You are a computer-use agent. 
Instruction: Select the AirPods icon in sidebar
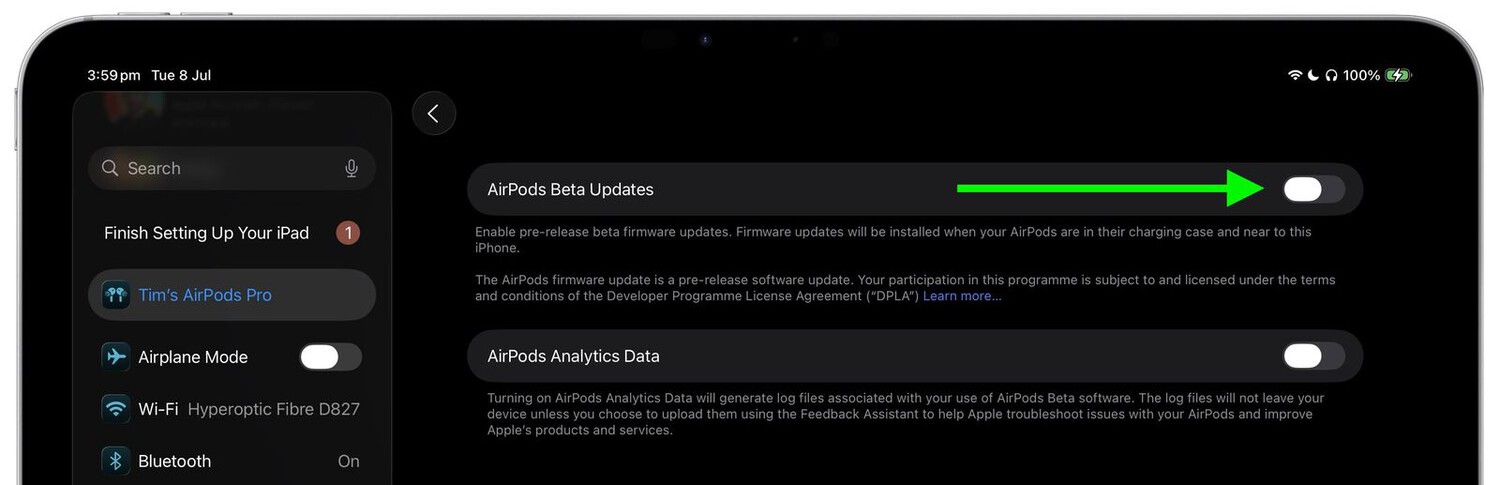(x=116, y=295)
